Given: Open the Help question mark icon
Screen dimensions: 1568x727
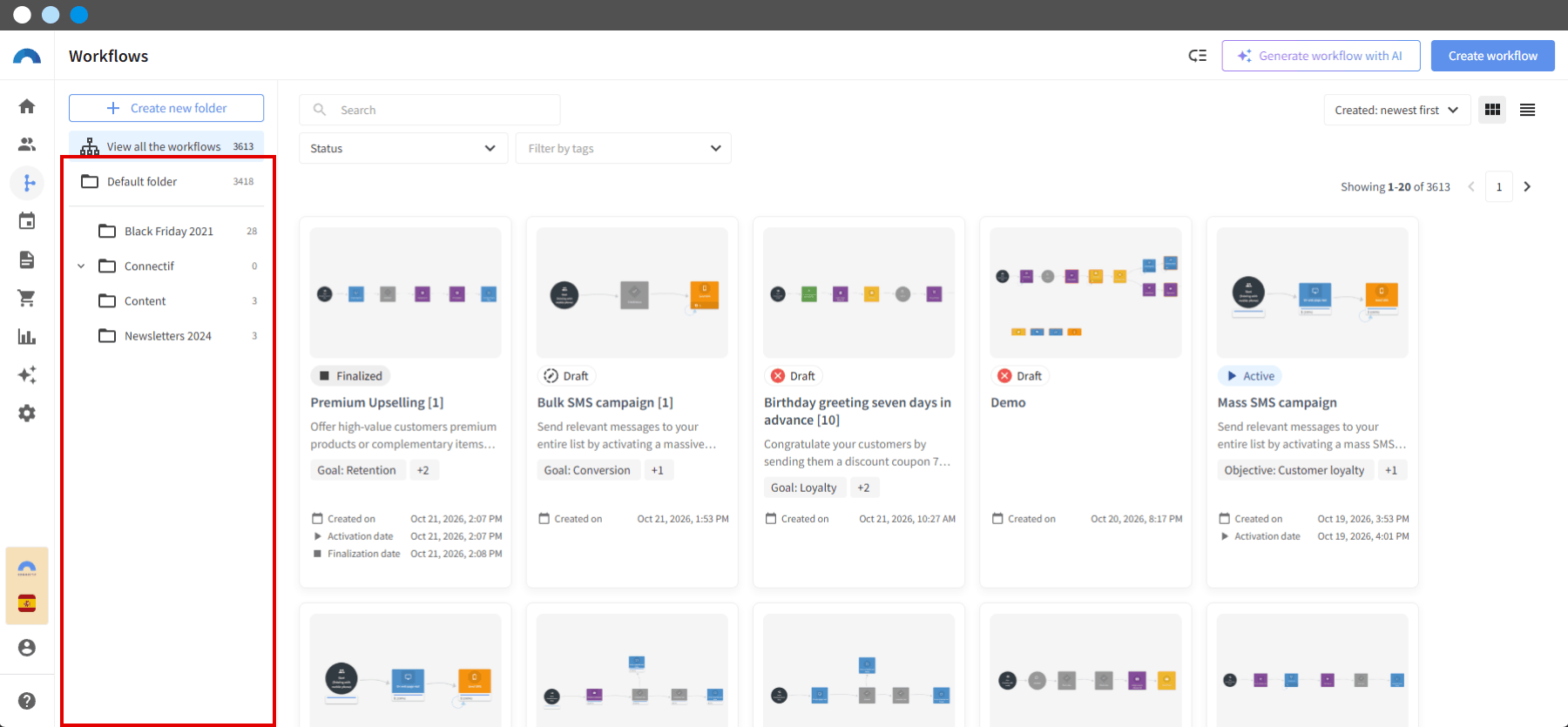Looking at the screenshot, I should pyautogui.click(x=27, y=701).
